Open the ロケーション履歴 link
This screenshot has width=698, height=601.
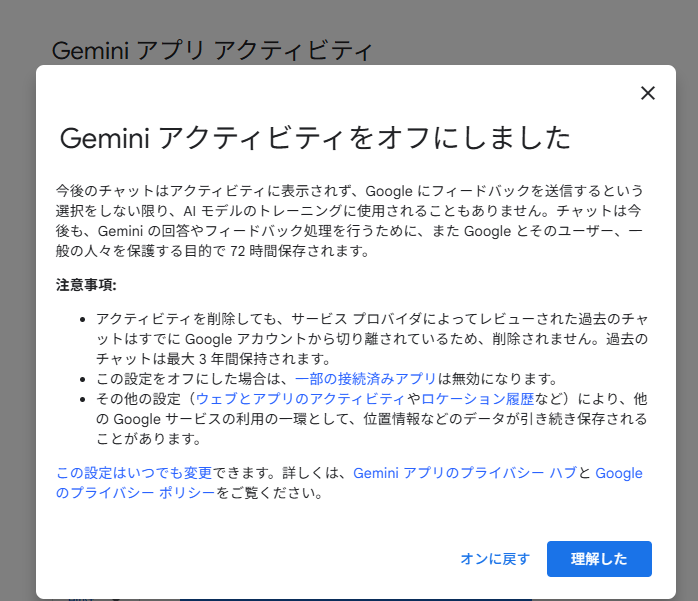[477, 399]
